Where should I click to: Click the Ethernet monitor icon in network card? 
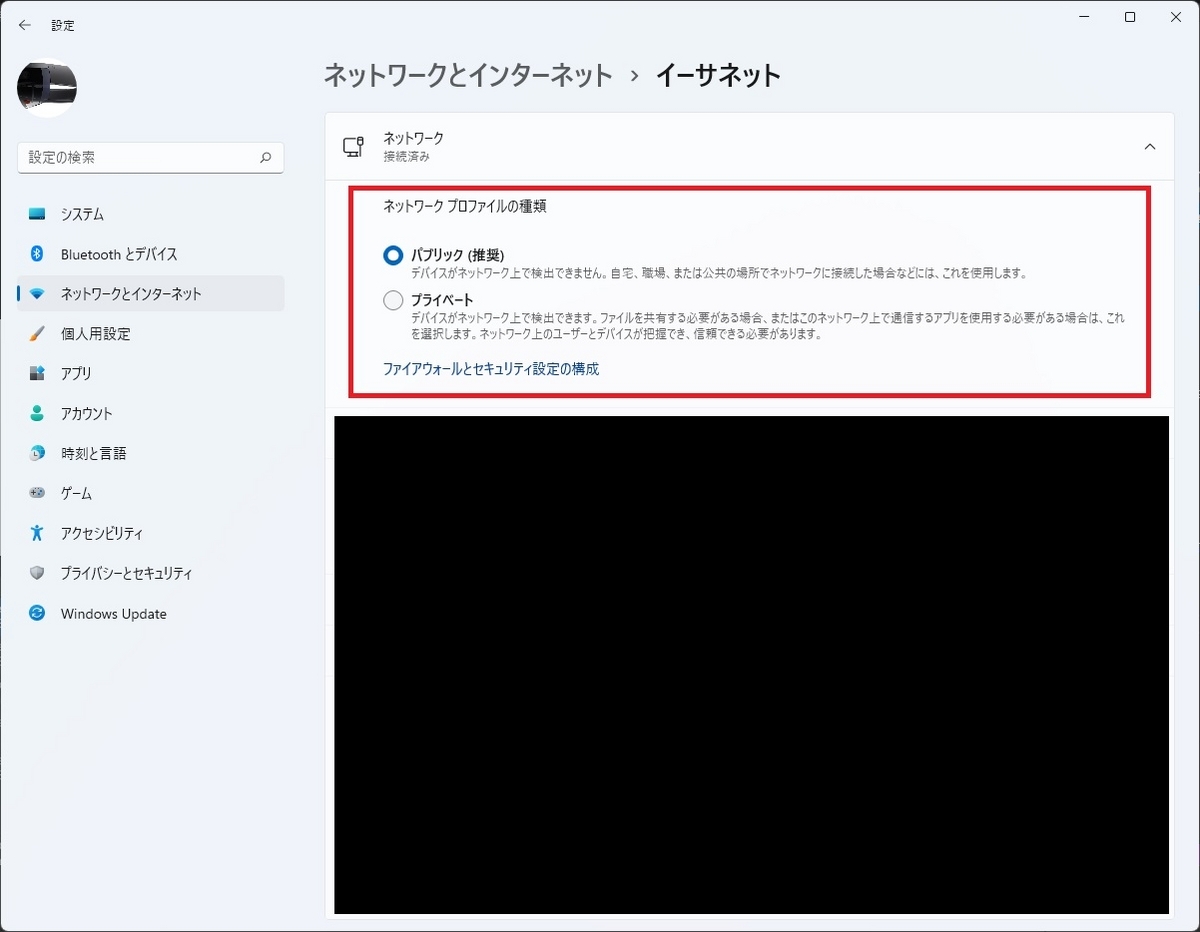(x=353, y=146)
